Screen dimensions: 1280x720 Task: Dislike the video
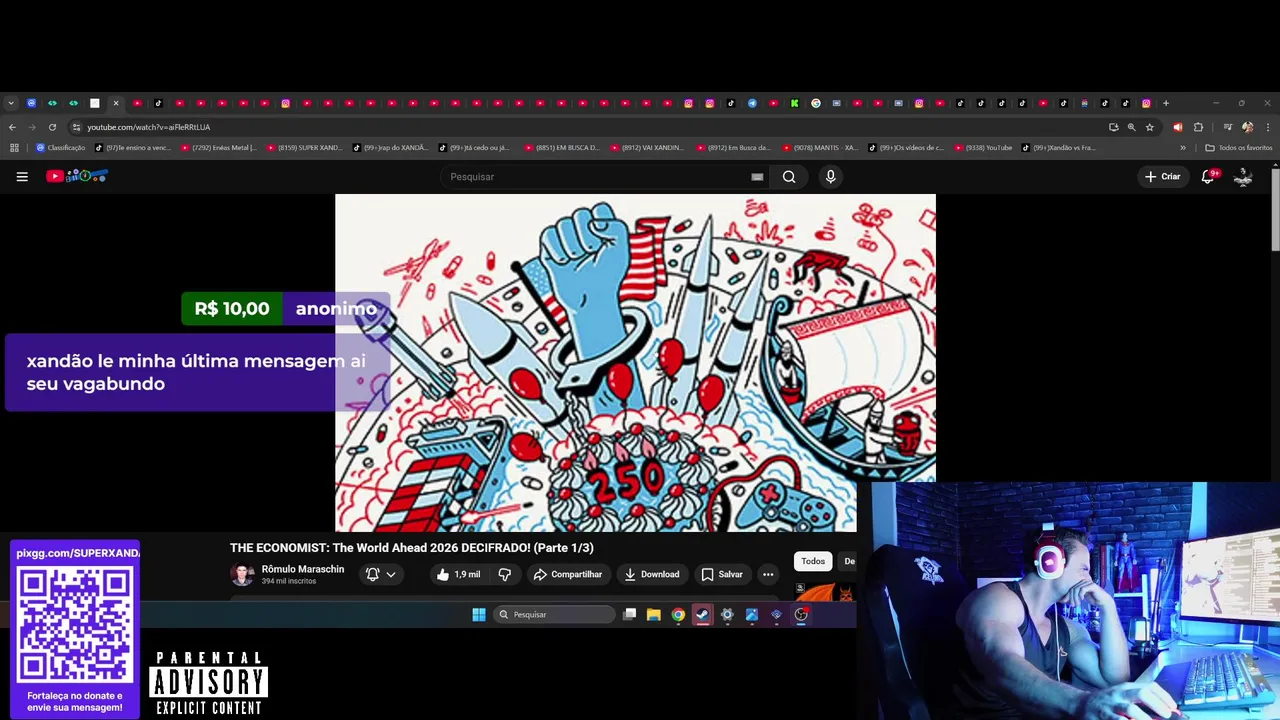tap(504, 574)
